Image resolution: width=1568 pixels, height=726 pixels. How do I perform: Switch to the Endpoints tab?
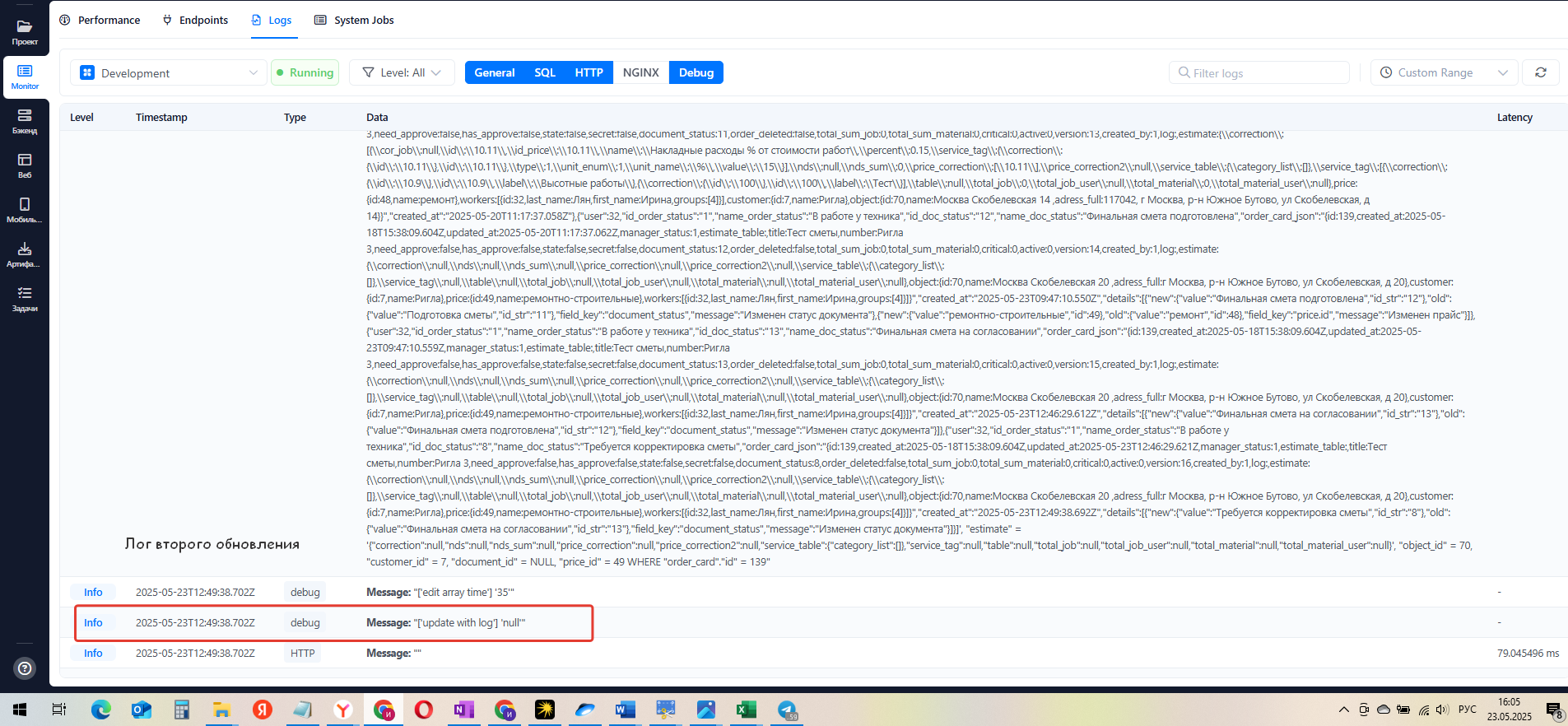(195, 20)
